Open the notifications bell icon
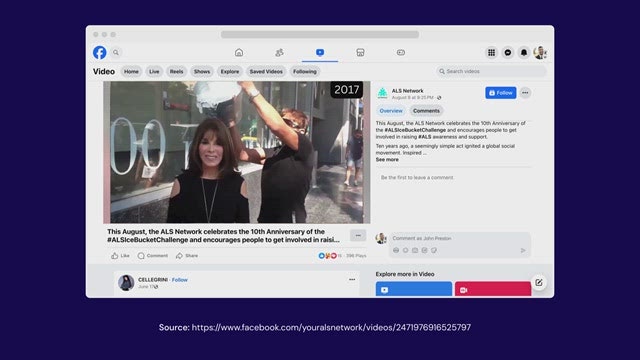 (524, 52)
